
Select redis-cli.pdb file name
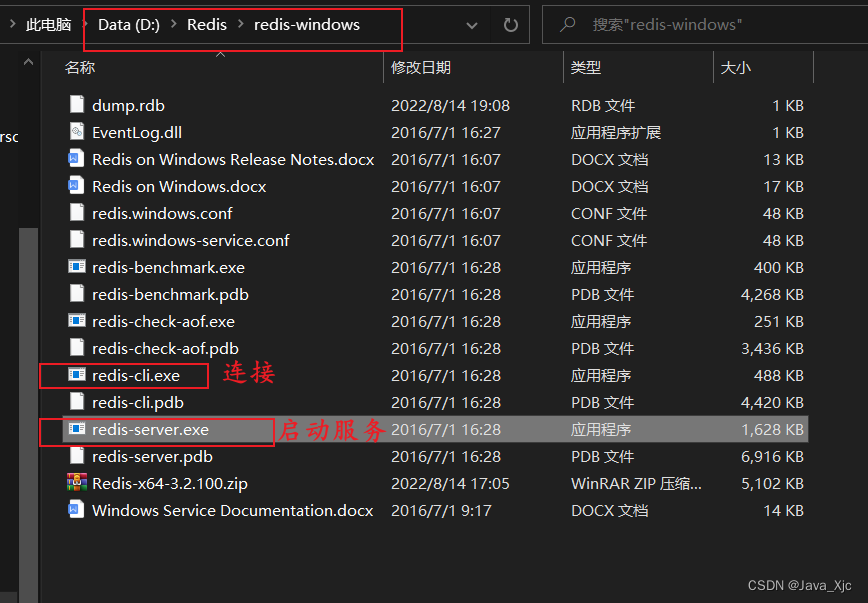click(138, 403)
